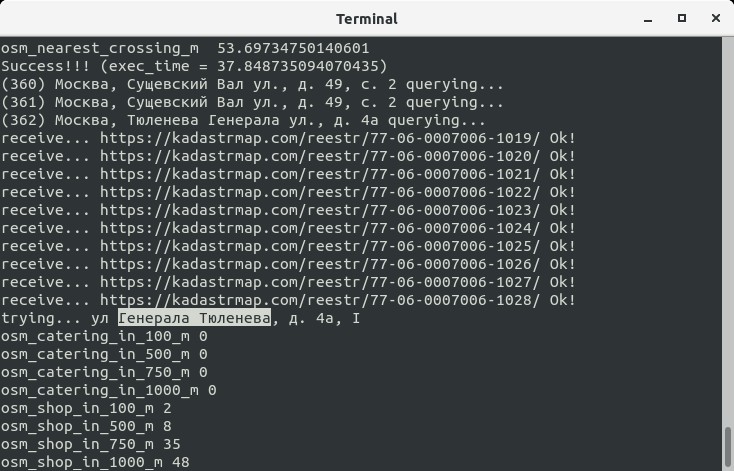Screen dimensions: 734x471
Task: Open the kadastrmap link ending 0007006-1026
Action: pyautogui.click(x=320, y=264)
